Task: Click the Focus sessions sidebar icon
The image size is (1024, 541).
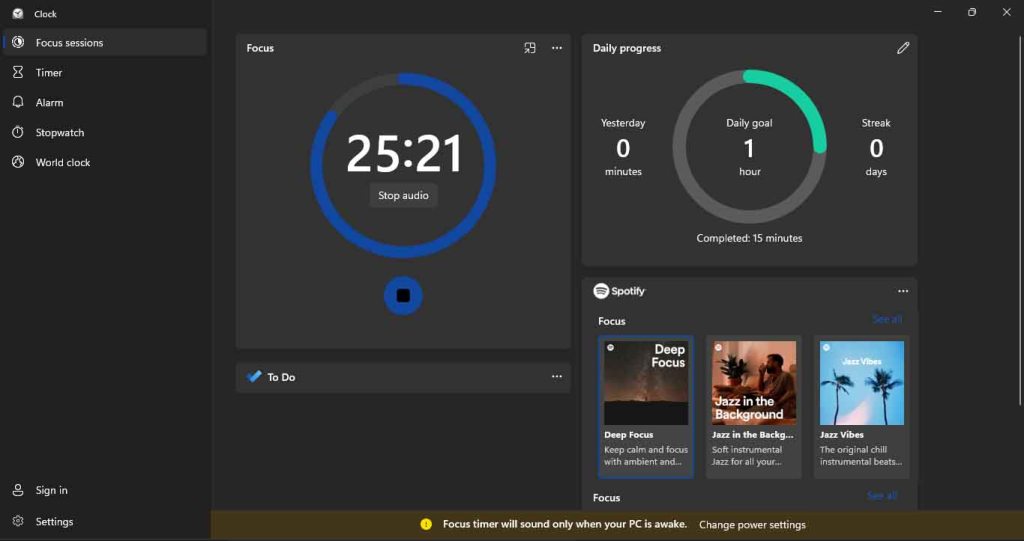Action: tap(18, 42)
